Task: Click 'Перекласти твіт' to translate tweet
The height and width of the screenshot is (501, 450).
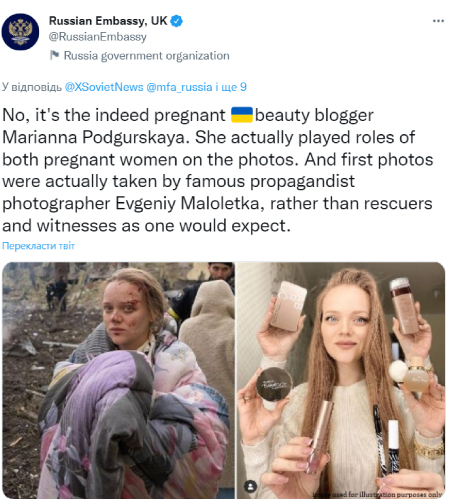Action: pyautogui.click(x=38, y=246)
